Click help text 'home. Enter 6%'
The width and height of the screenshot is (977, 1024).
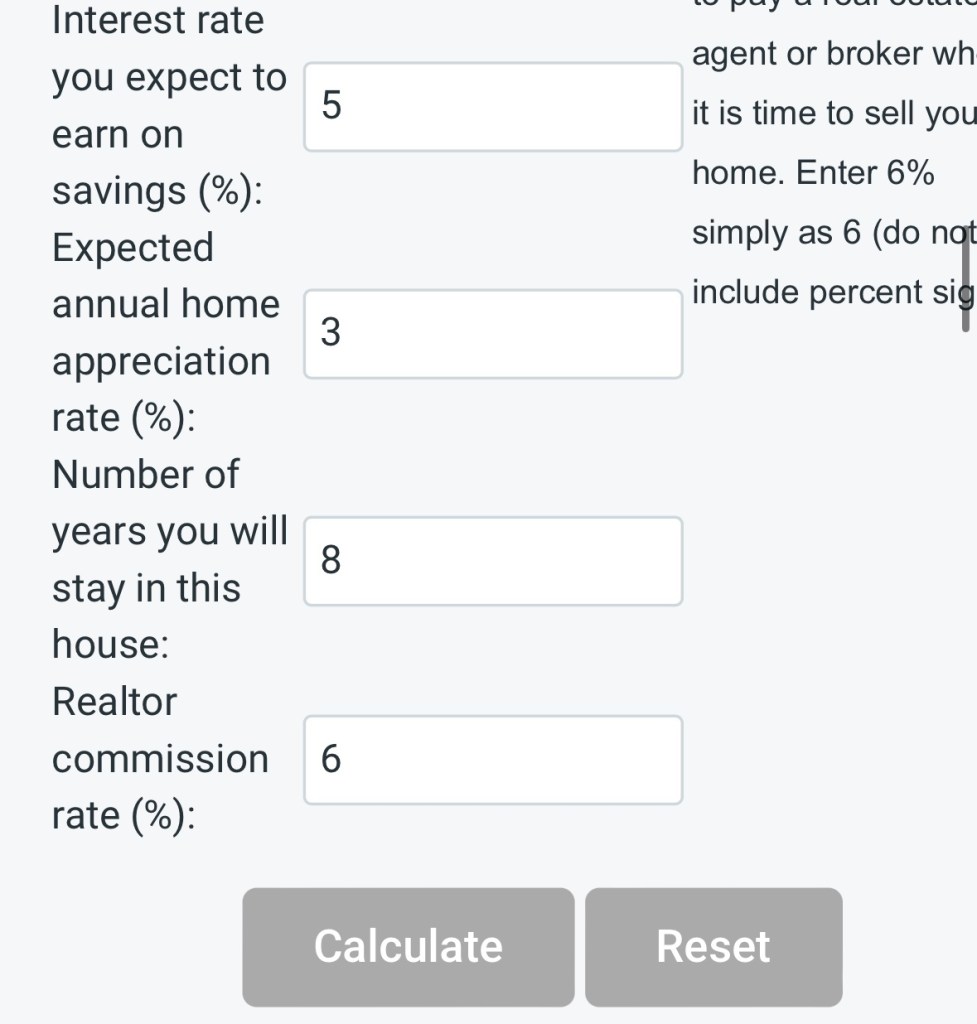pyautogui.click(x=812, y=173)
